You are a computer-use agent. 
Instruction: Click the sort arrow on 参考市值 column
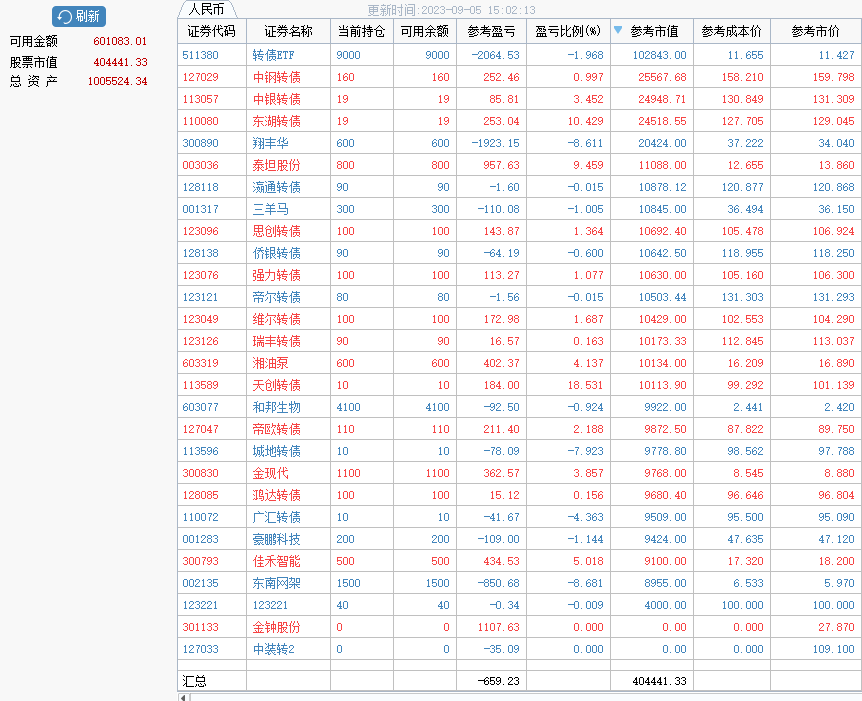click(618, 31)
